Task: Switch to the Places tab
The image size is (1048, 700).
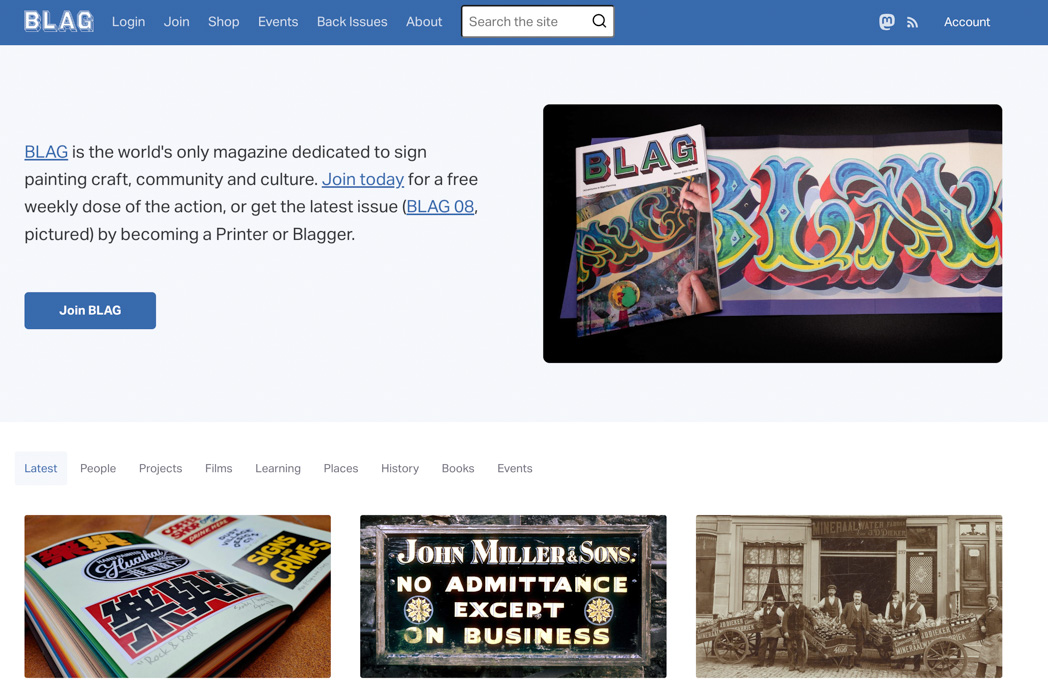Action: pyautogui.click(x=341, y=468)
